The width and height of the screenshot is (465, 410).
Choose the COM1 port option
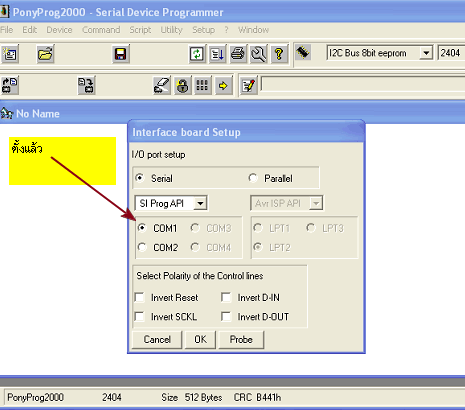pyautogui.click(x=142, y=228)
